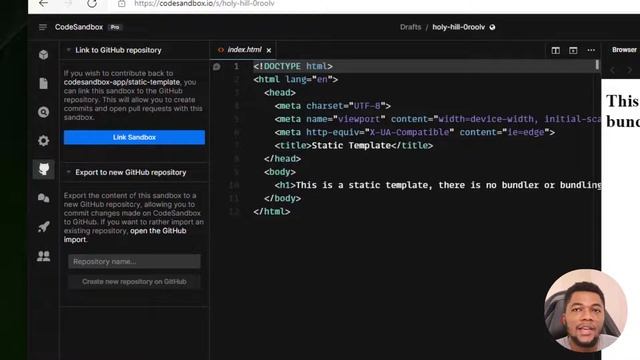Open Configuration gear icon in sidebar

(43, 140)
